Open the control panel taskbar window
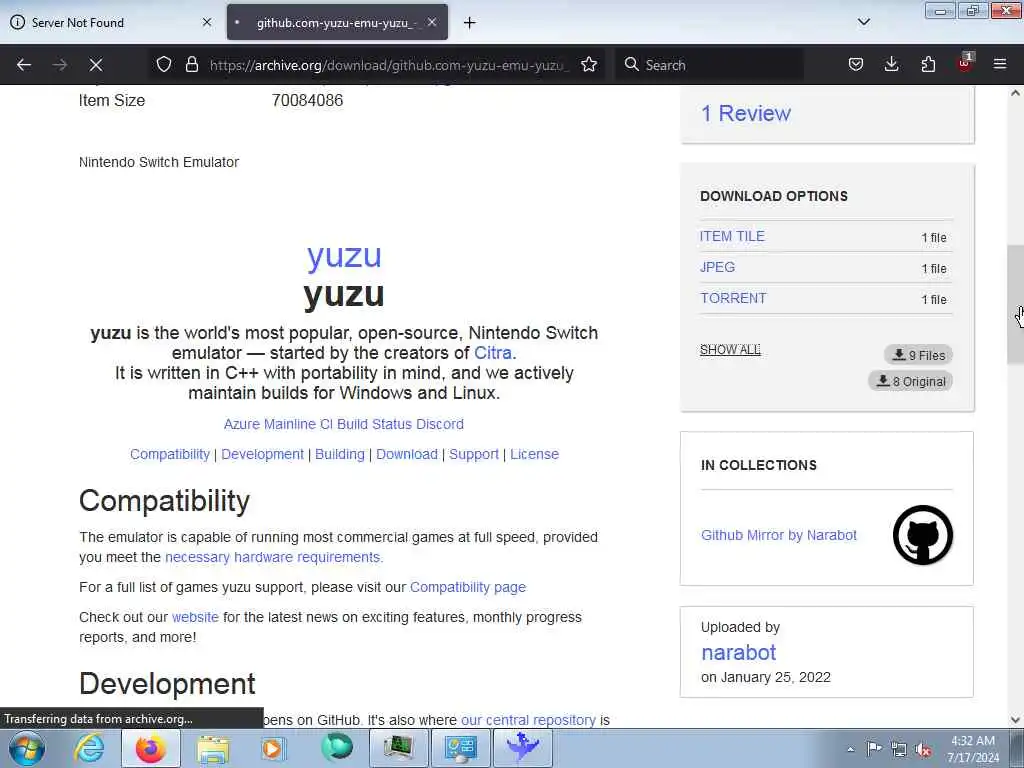The image size is (1024, 768). pyautogui.click(x=460, y=748)
